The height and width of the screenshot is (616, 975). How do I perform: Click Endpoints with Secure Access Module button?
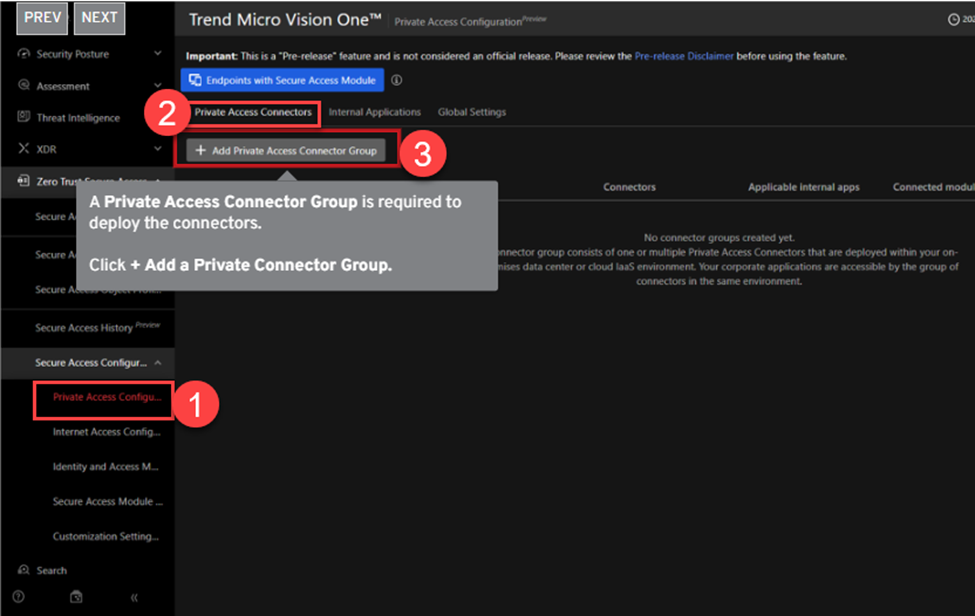[x=282, y=80]
